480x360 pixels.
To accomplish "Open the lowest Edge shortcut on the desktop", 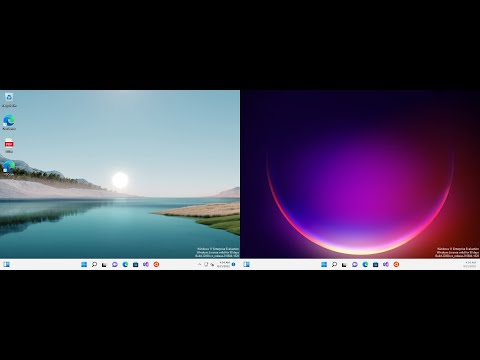I will 9,168.
